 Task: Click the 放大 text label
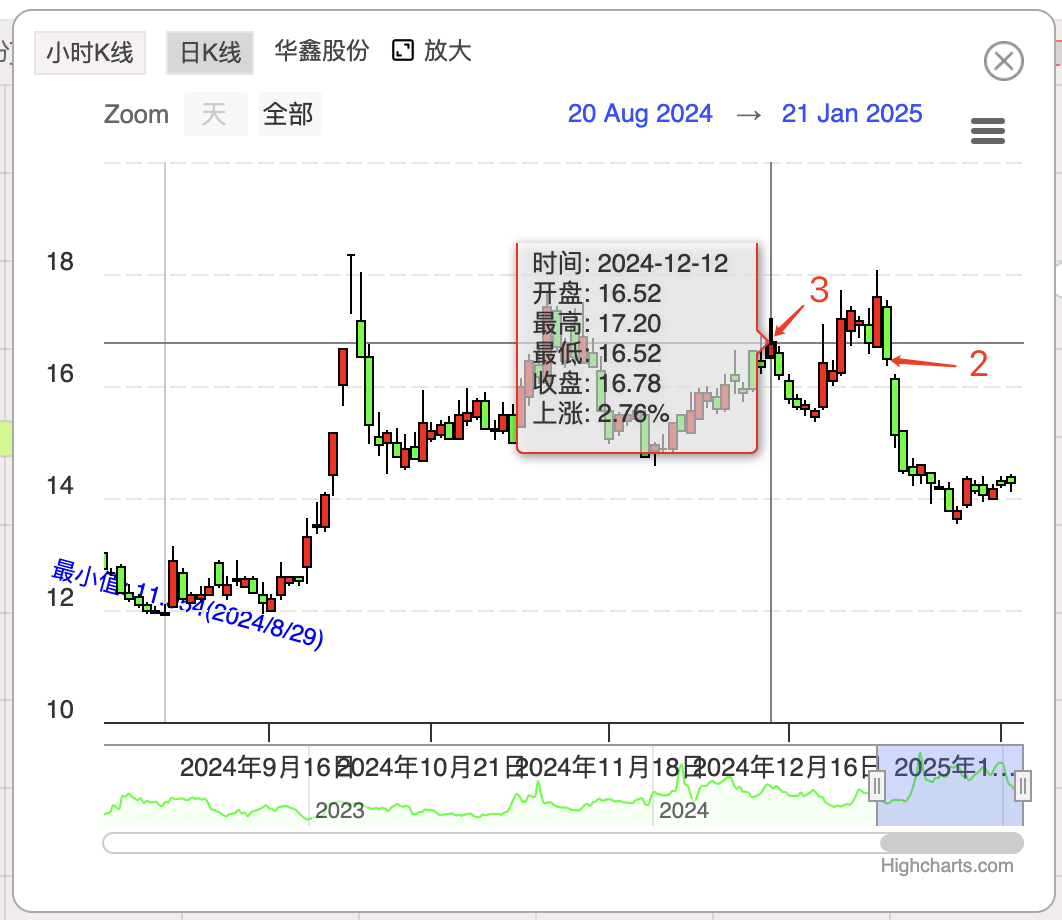(448, 51)
